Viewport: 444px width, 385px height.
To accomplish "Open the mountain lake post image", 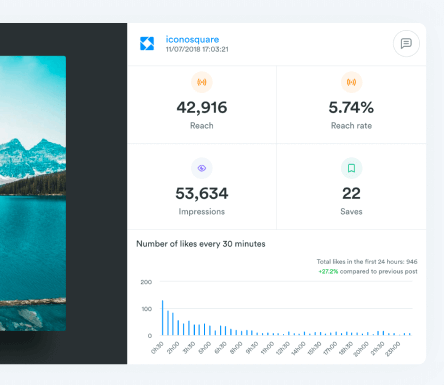I will click(33, 193).
